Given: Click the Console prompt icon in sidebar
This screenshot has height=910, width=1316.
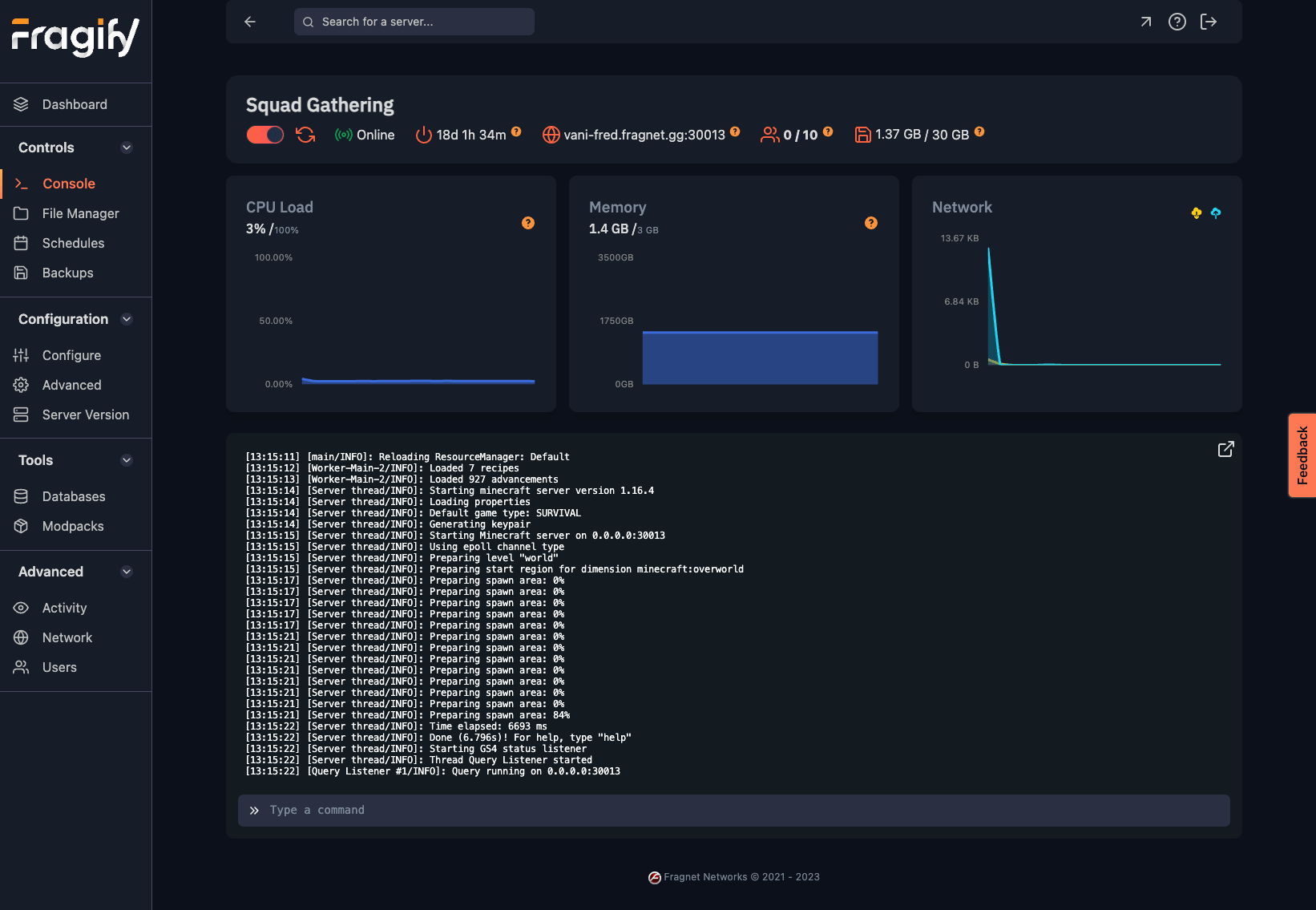Looking at the screenshot, I should pos(21,184).
